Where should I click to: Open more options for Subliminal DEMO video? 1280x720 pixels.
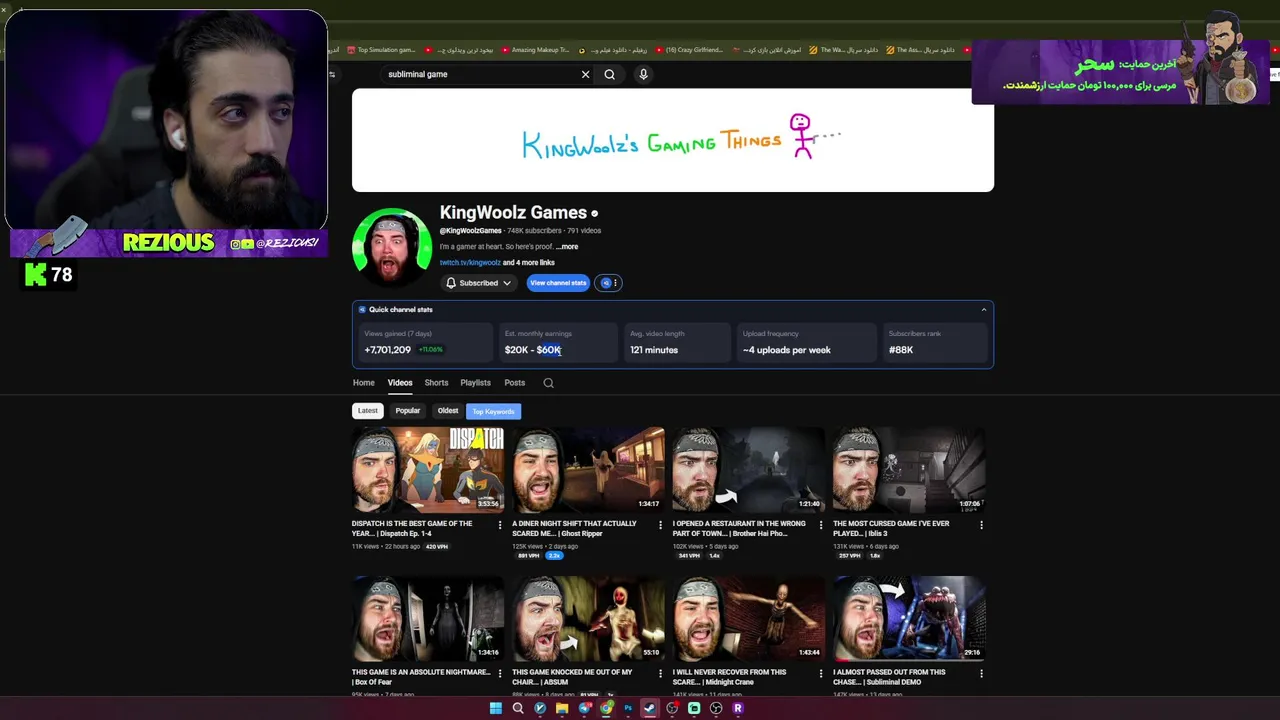coord(981,674)
